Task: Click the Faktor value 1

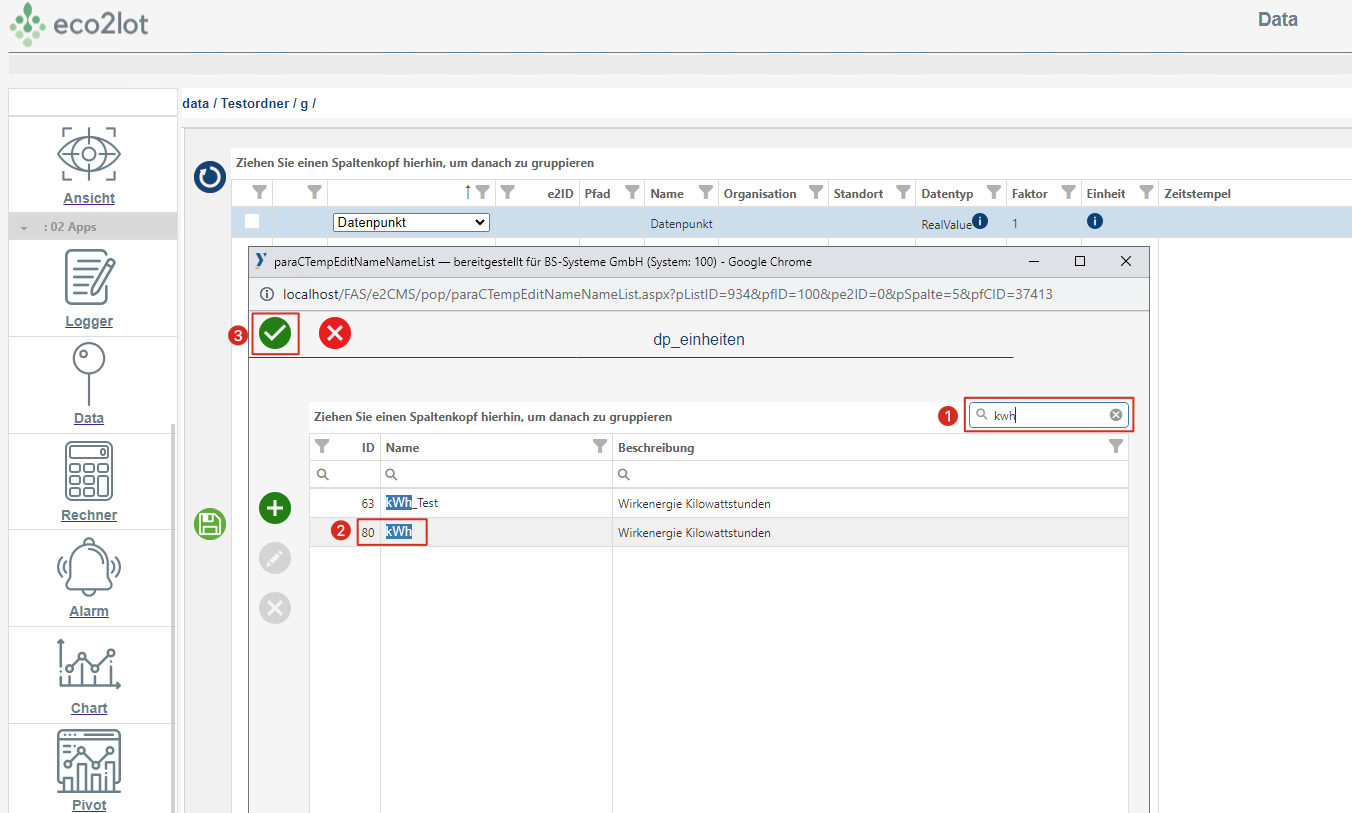Action: pyautogui.click(x=1015, y=224)
